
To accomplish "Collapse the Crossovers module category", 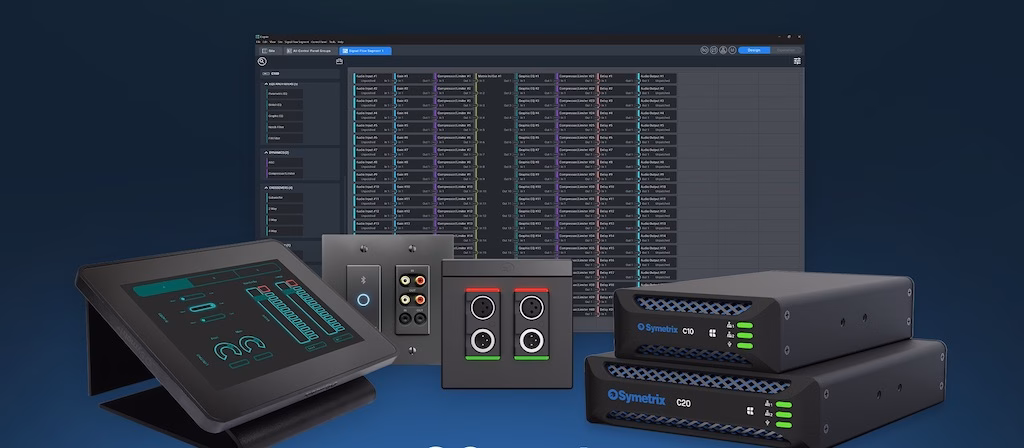I will (264, 188).
